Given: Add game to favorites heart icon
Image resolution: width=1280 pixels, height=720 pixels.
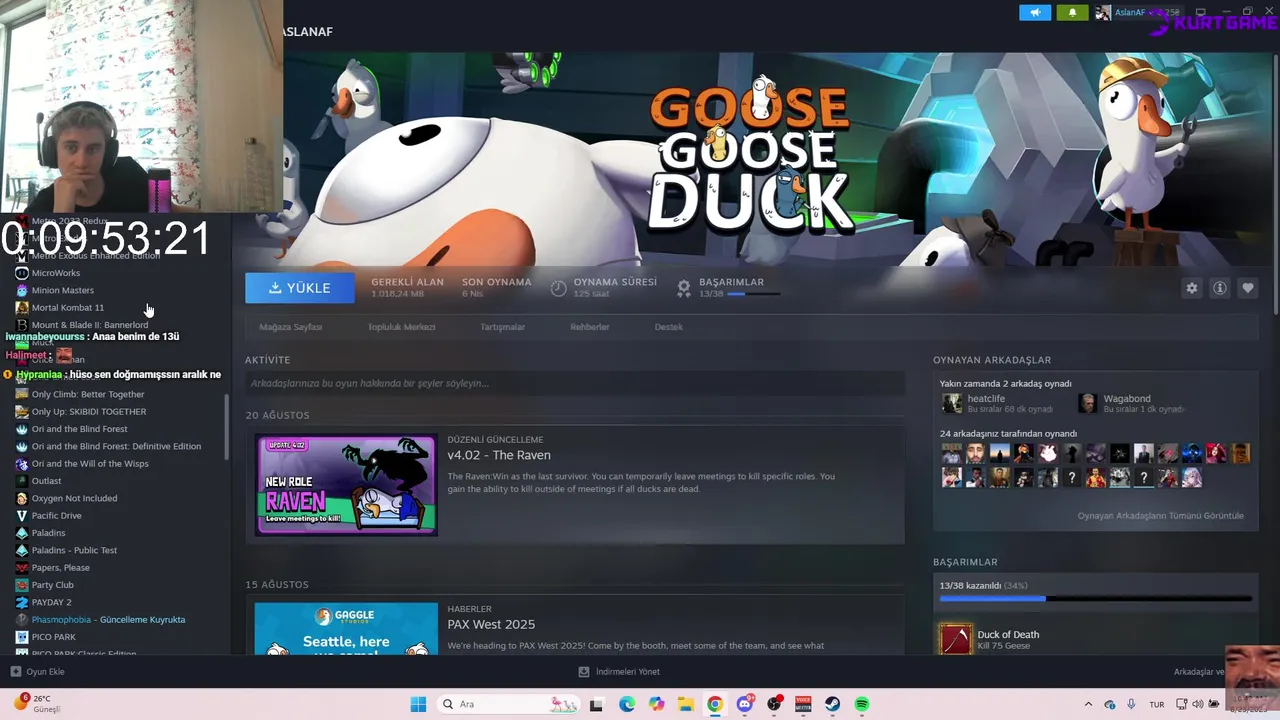Looking at the screenshot, I should (1247, 288).
